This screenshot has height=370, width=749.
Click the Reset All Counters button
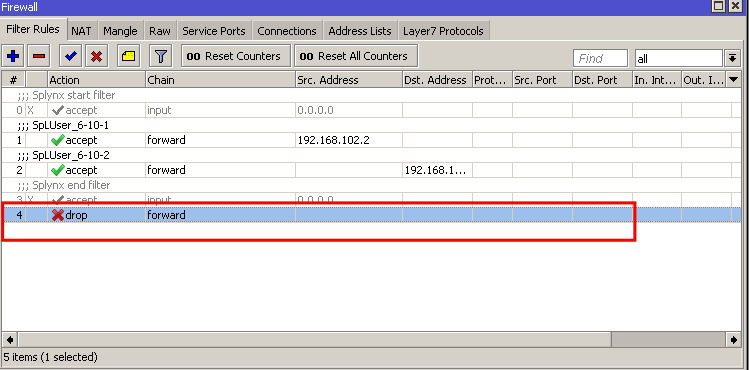point(356,56)
